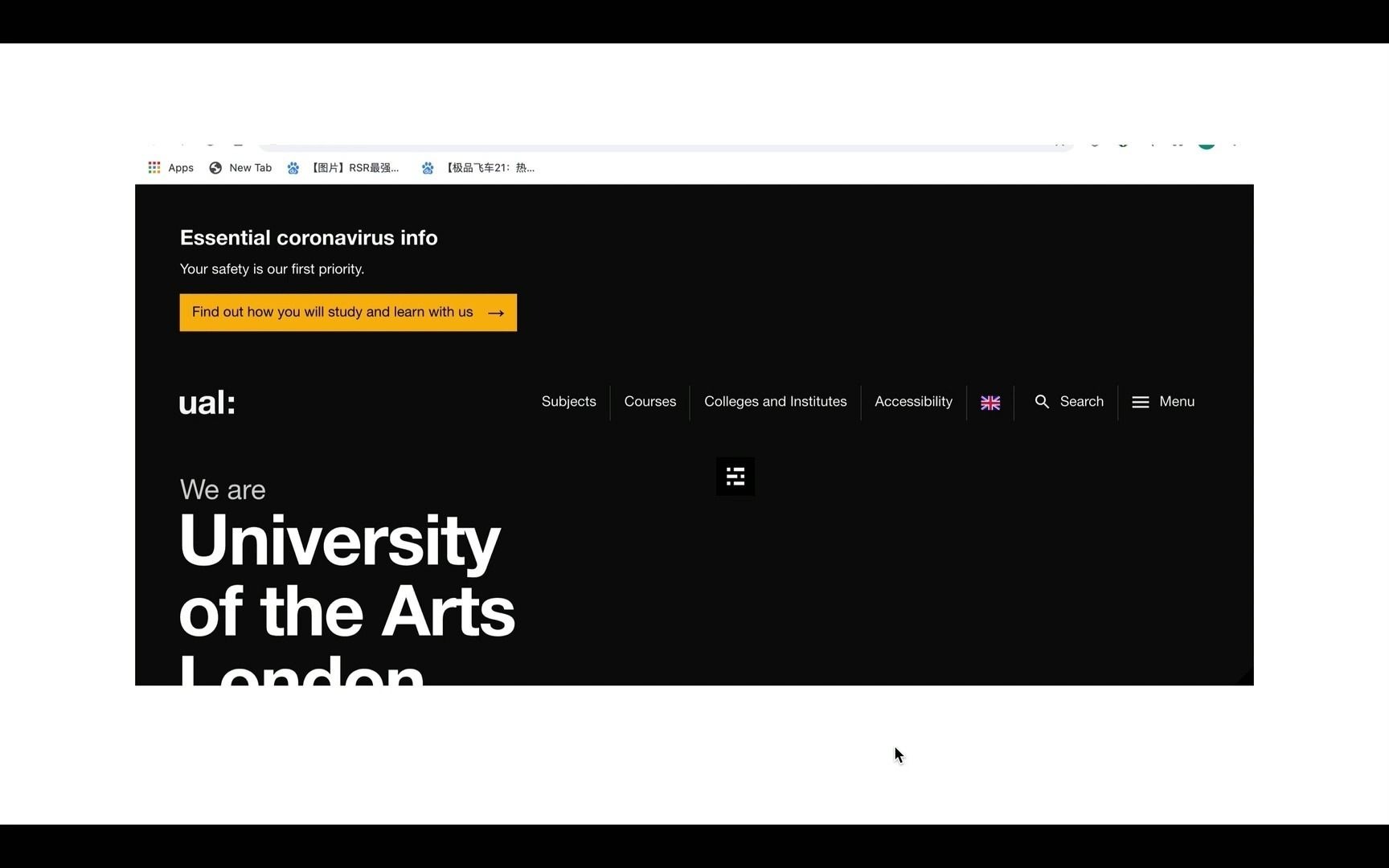Click the 'Find out how you will study' button
Screen dimensions: 1389x868
click(348, 313)
